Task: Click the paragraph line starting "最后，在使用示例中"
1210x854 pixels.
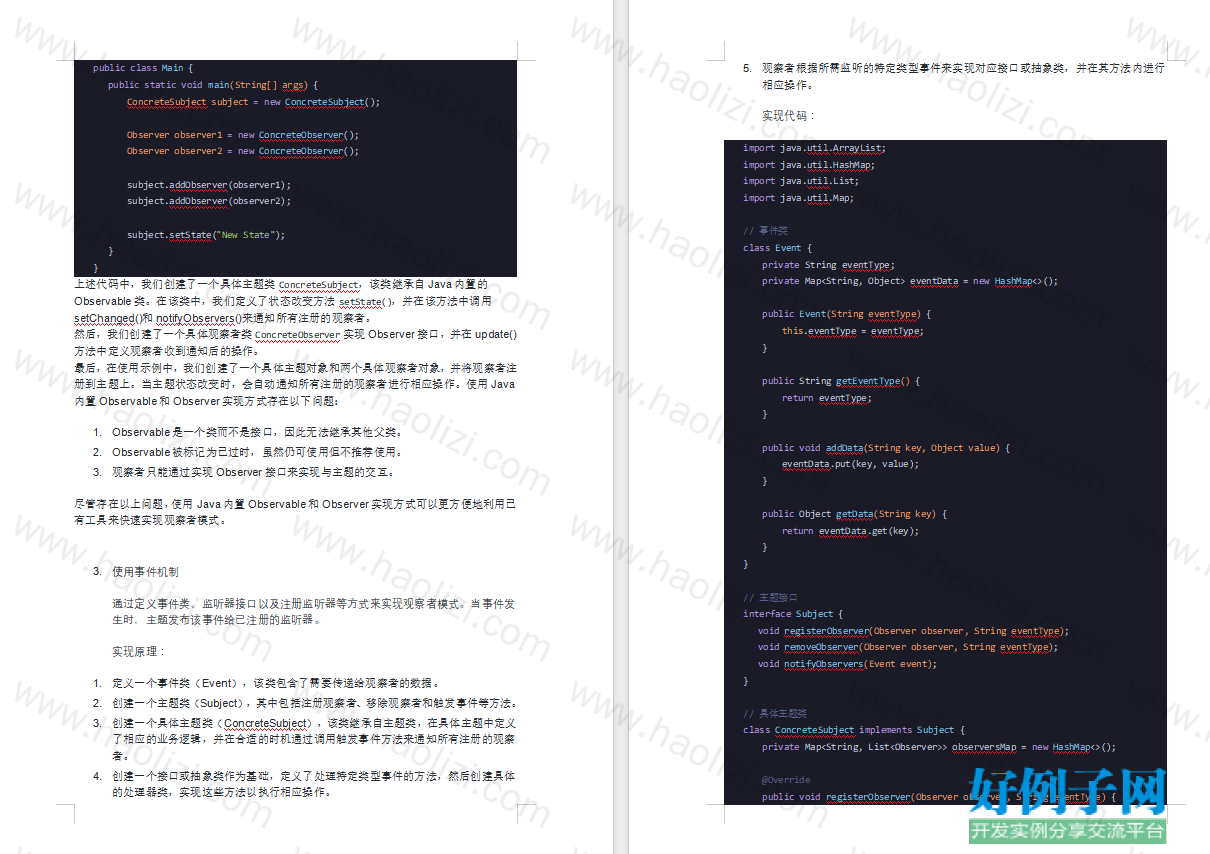Action: tap(295, 384)
